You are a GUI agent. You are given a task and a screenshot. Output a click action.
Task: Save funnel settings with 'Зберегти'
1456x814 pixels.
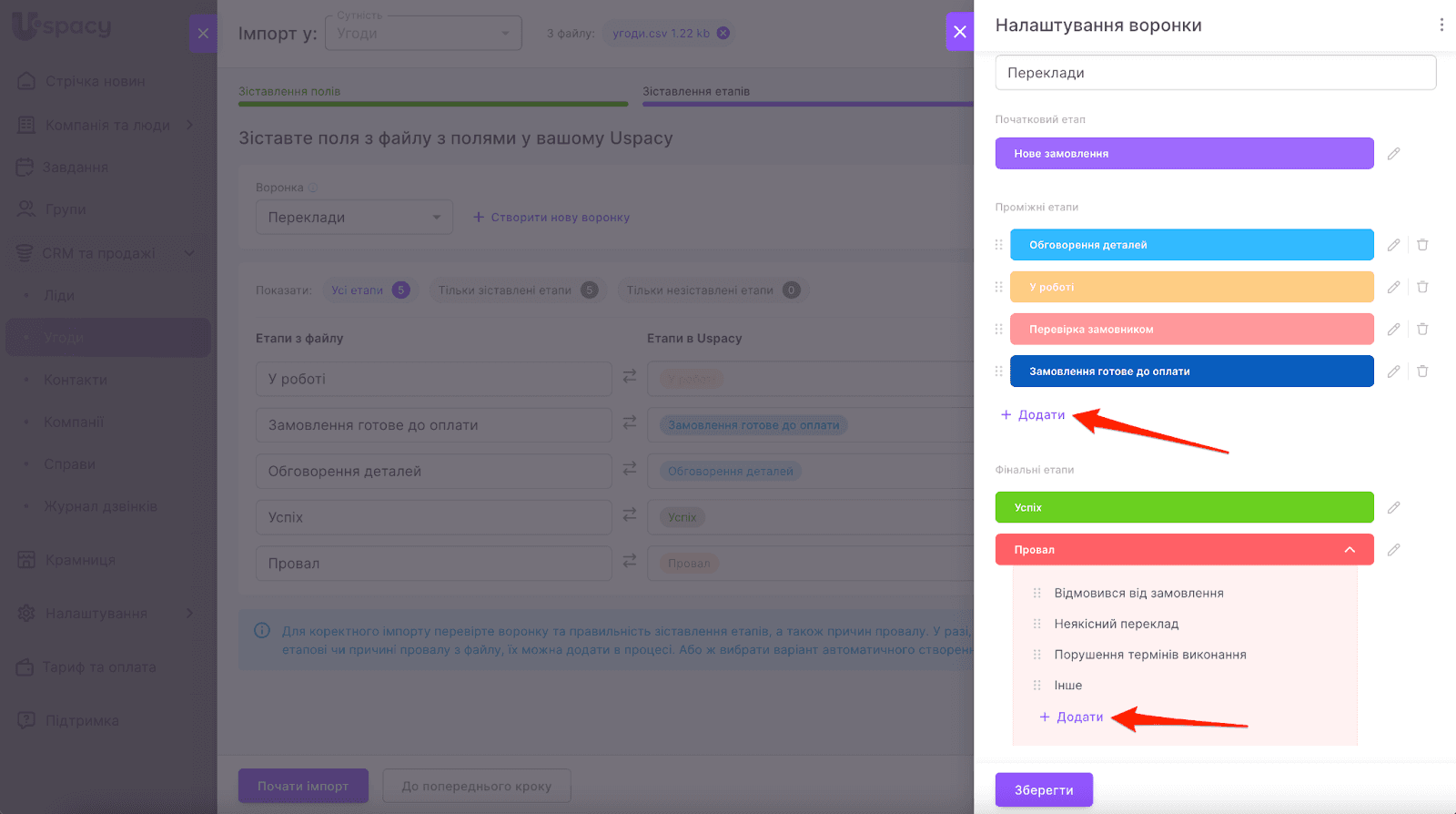click(x=1044, y=790)
